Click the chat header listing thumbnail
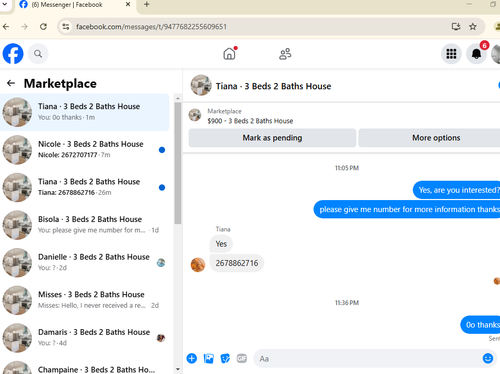The width and height of the screenshot is (500, 374). tap(201, 85)
